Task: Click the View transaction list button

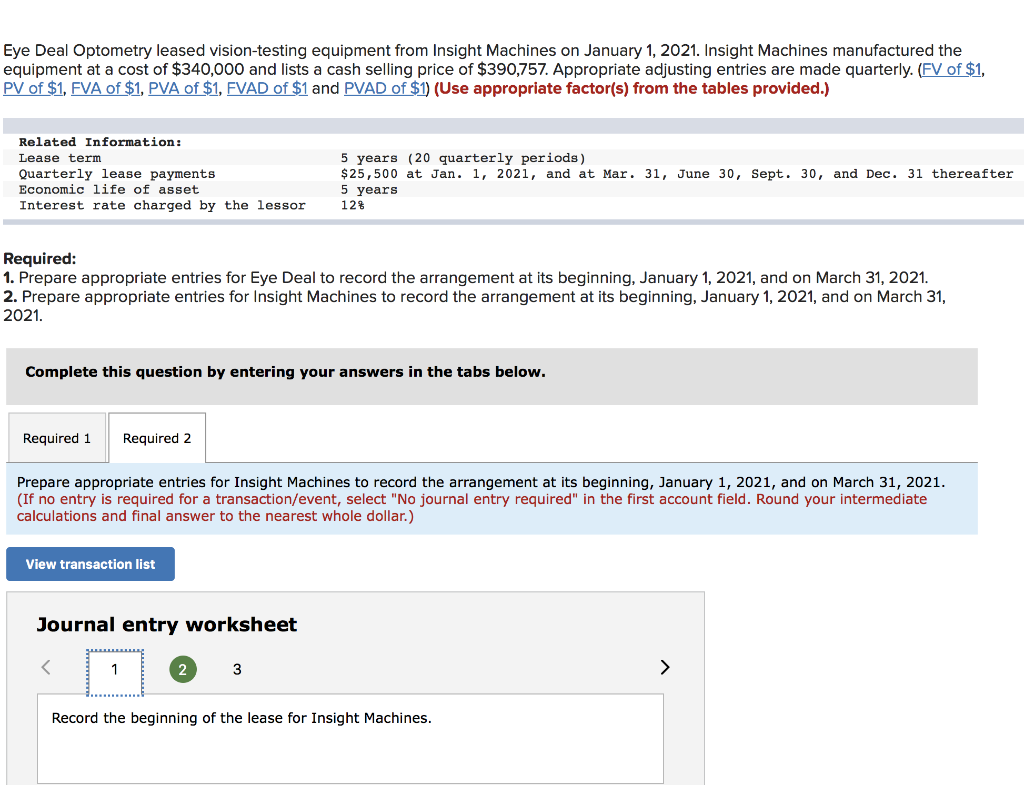Action: point(90,564)
